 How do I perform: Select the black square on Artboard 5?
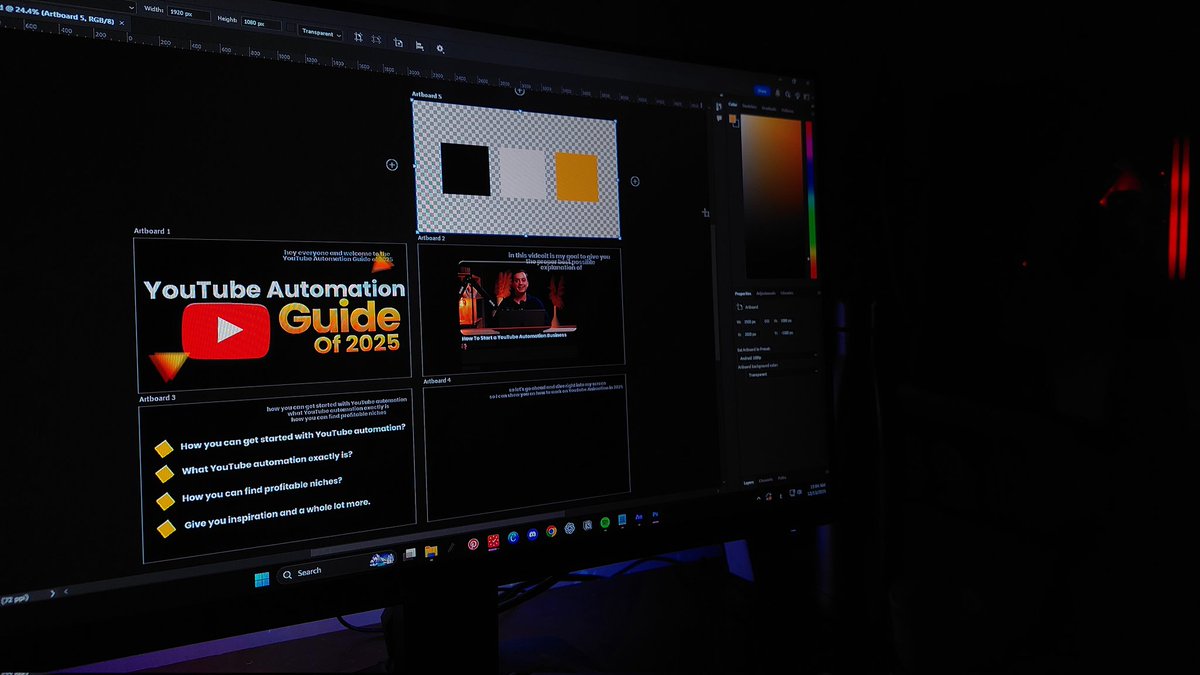point(465,169)
